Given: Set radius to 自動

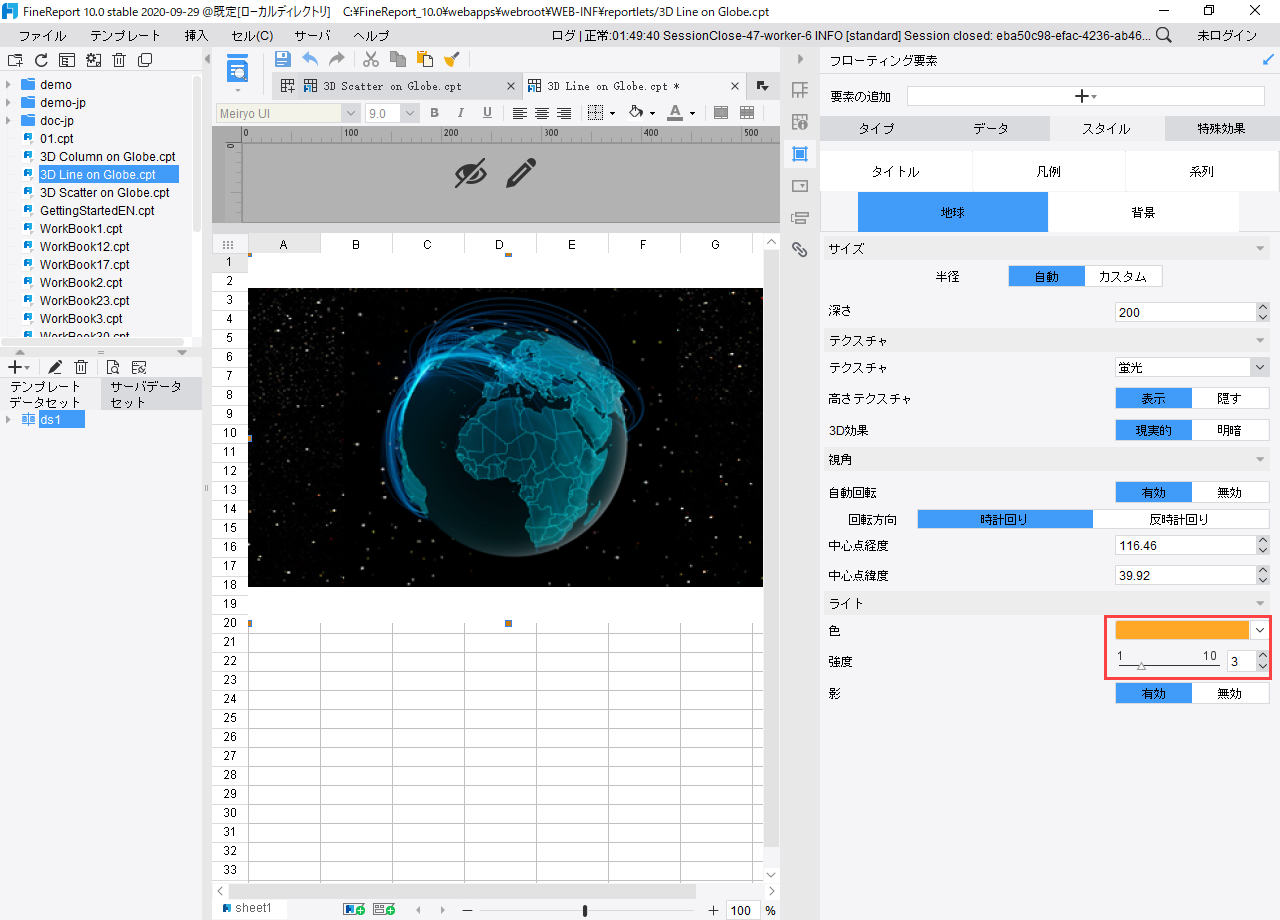Looking at the screenshot, I should 1047,277.
